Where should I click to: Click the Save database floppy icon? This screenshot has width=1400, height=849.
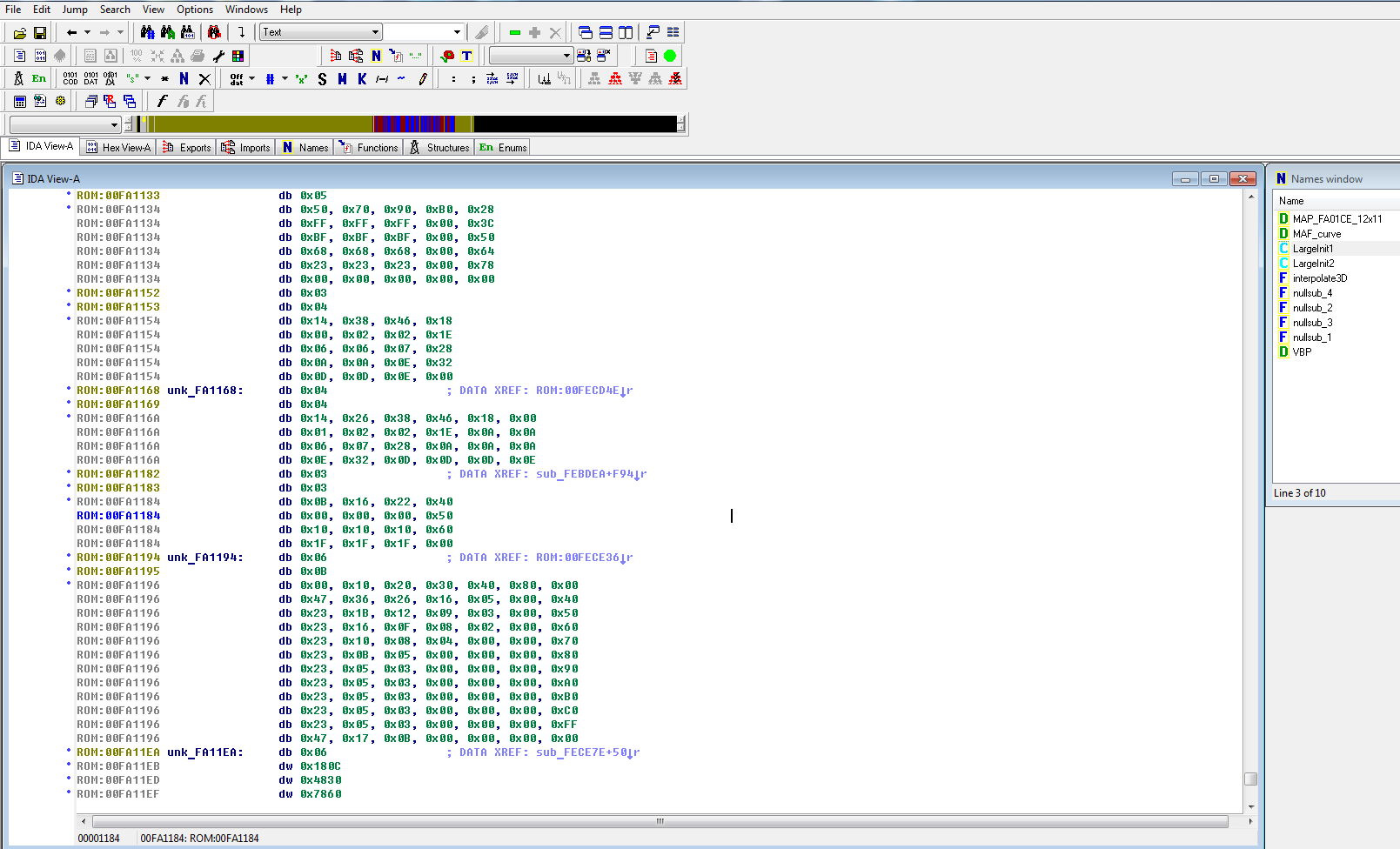pyautogui.click(x=40, y=33)
